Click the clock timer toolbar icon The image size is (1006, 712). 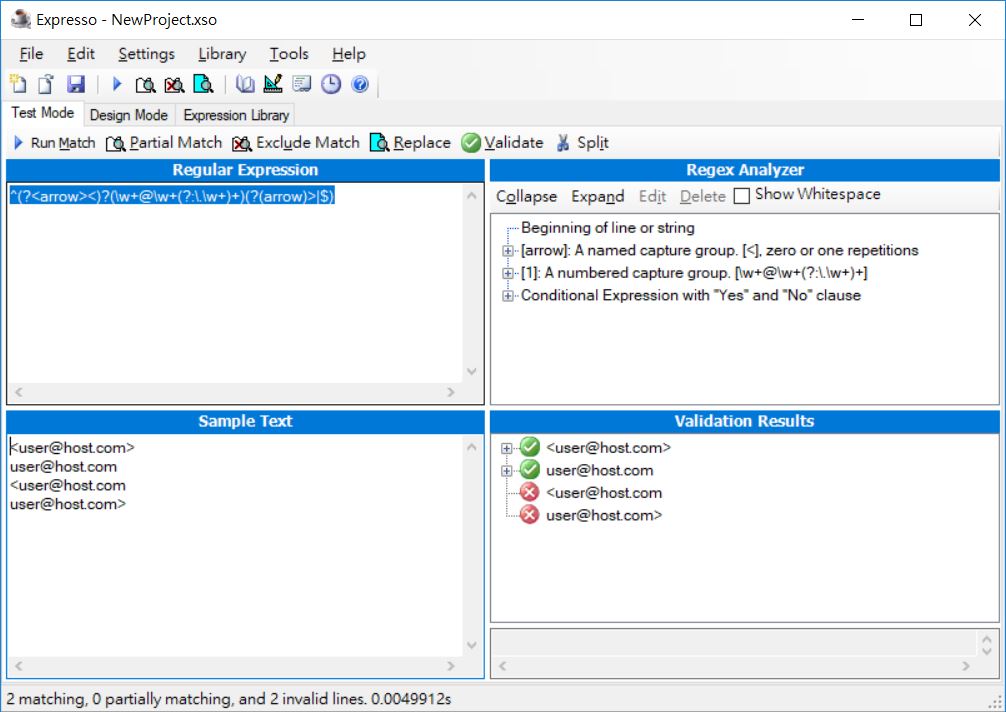click(x=331, y=84)
